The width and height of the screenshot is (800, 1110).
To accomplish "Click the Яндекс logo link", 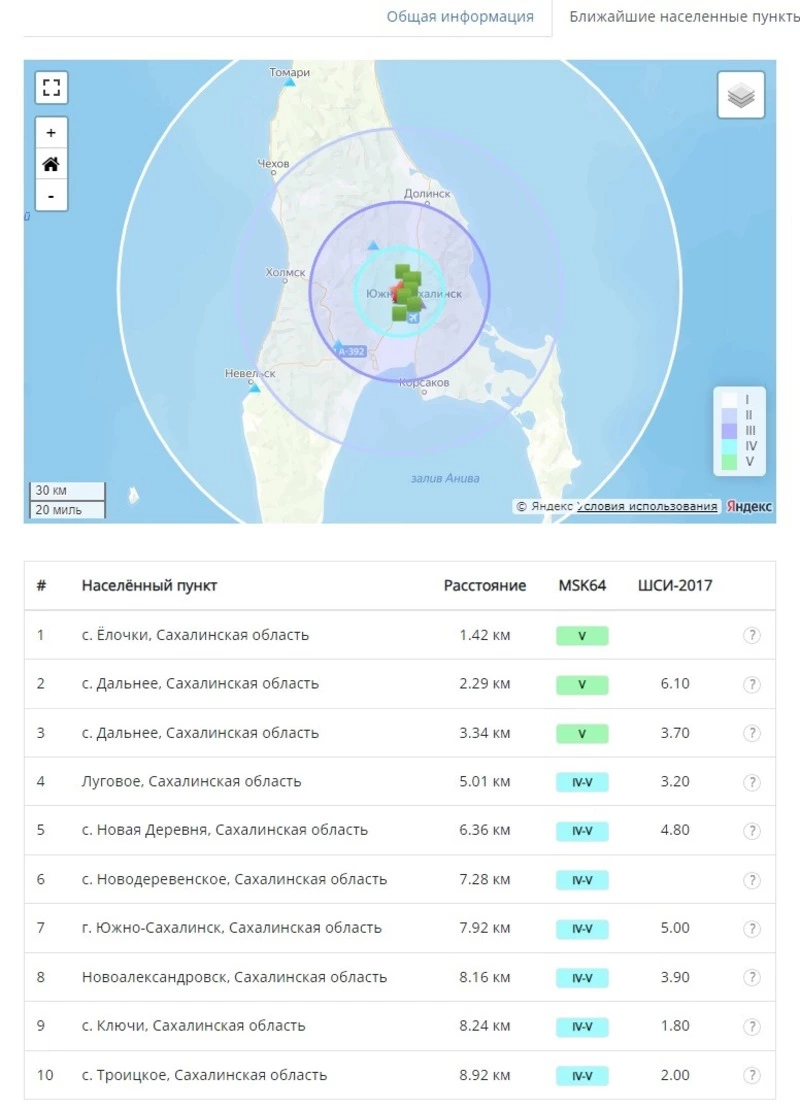I will tap(749, 506).
